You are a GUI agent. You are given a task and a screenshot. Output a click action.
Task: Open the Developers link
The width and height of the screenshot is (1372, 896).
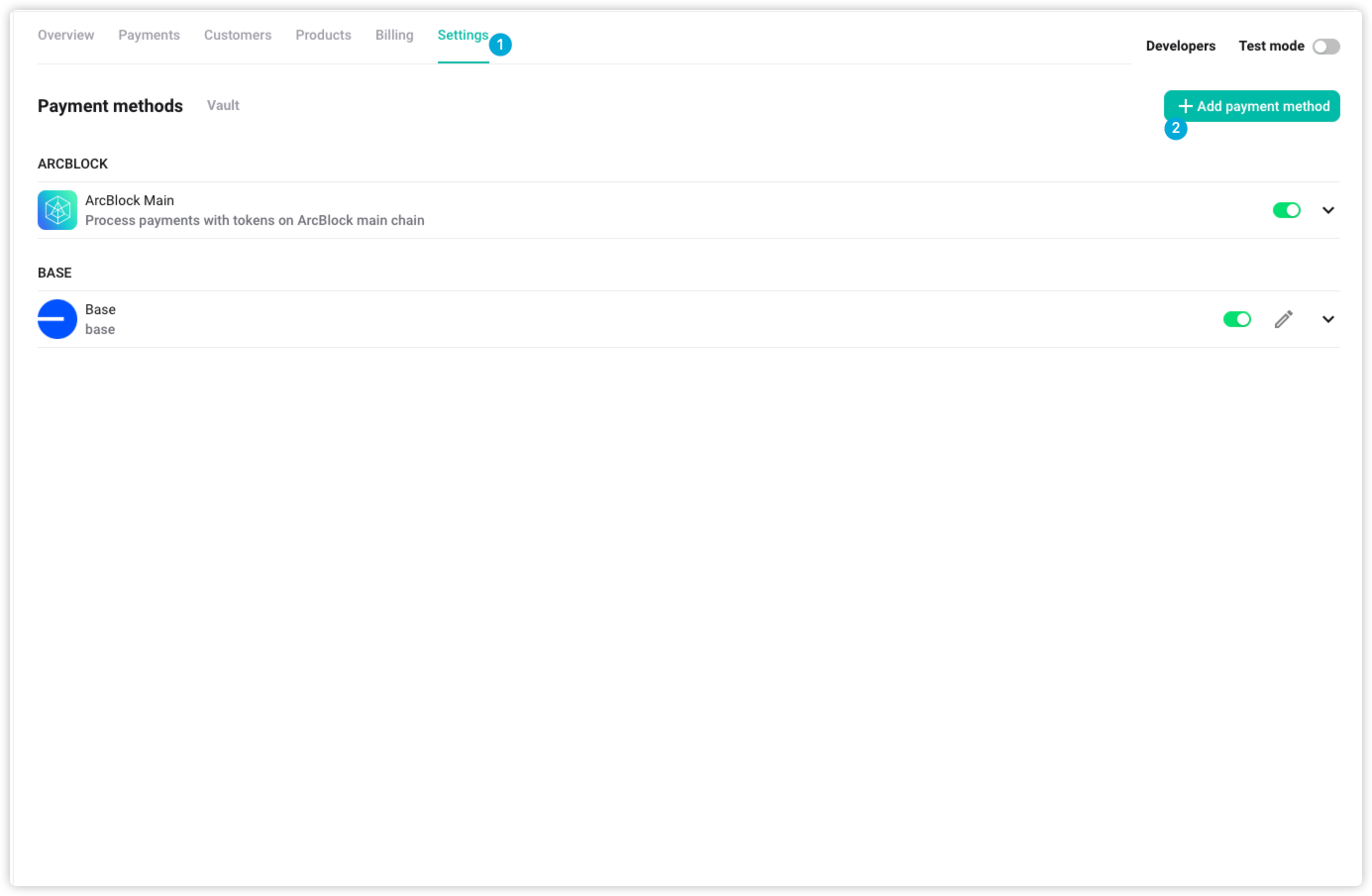pyautogui.click(x=1180, y=46)
